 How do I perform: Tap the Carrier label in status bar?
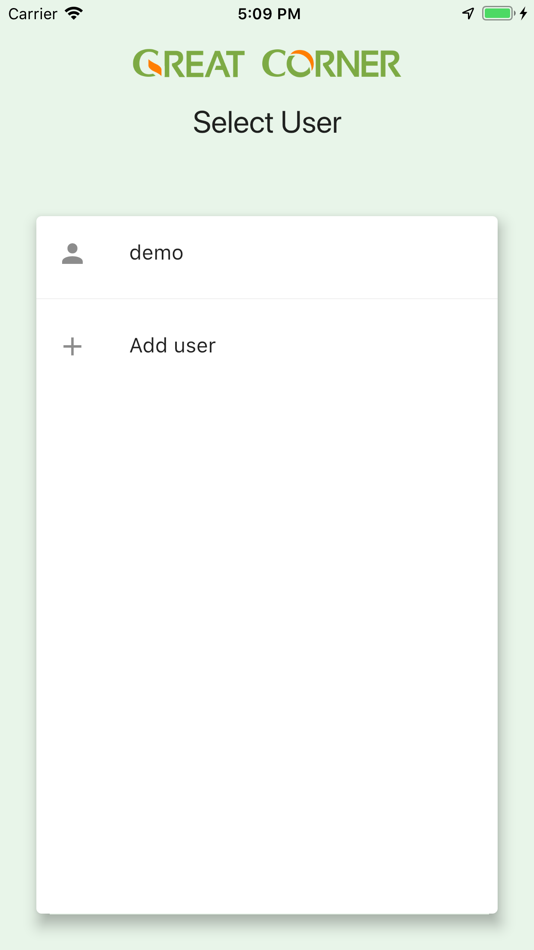(x=33, y=13)
